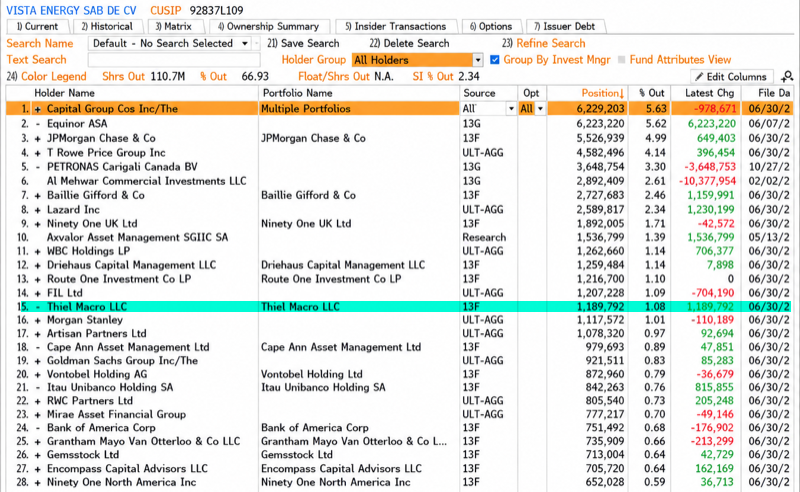Viewport: 800px width, 492px height.
Task: Click the Holder Name column header
Action: point(64,93)
